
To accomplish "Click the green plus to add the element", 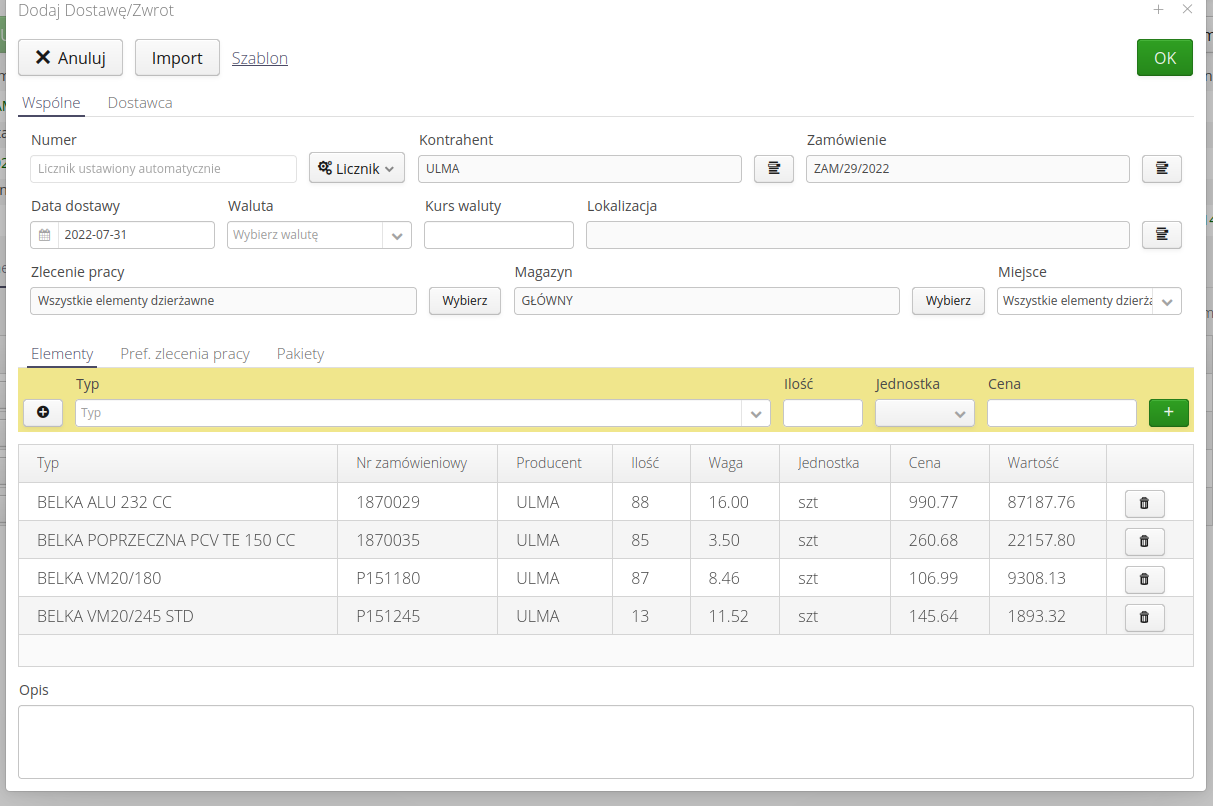I will pos(1168,412).
